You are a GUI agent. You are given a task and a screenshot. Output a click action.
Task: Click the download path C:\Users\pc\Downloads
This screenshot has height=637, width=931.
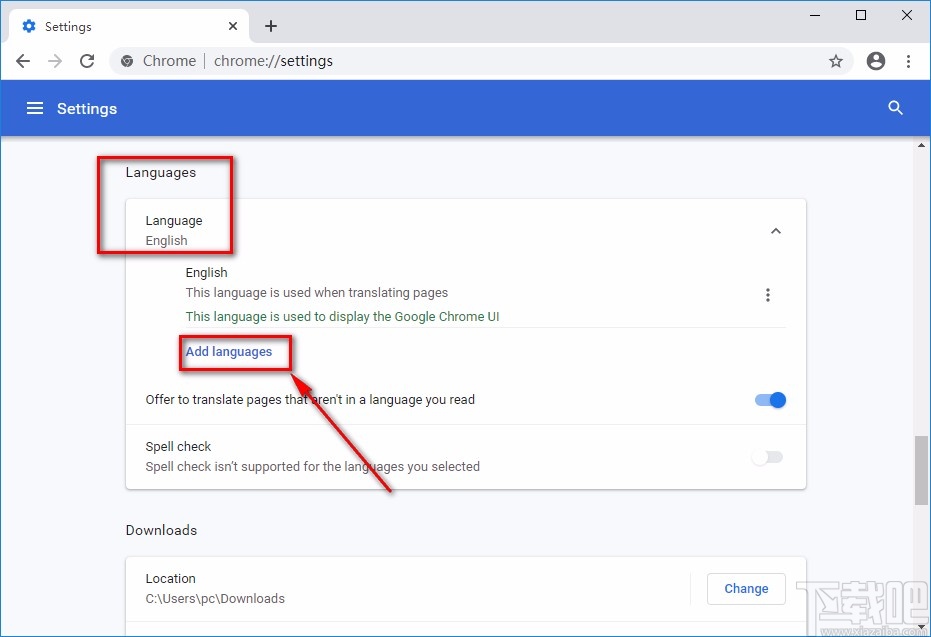click(x=215, y=598)
